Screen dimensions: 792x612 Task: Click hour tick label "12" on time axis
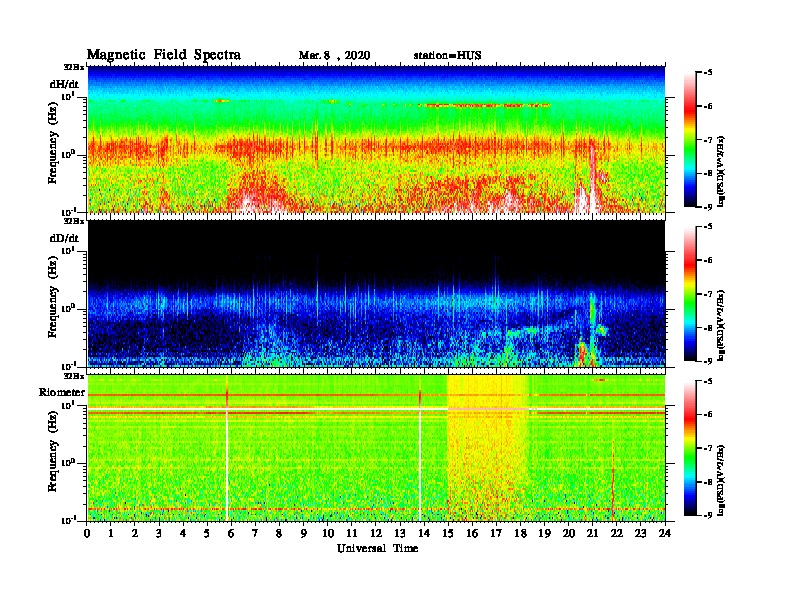tap(376, 533)
